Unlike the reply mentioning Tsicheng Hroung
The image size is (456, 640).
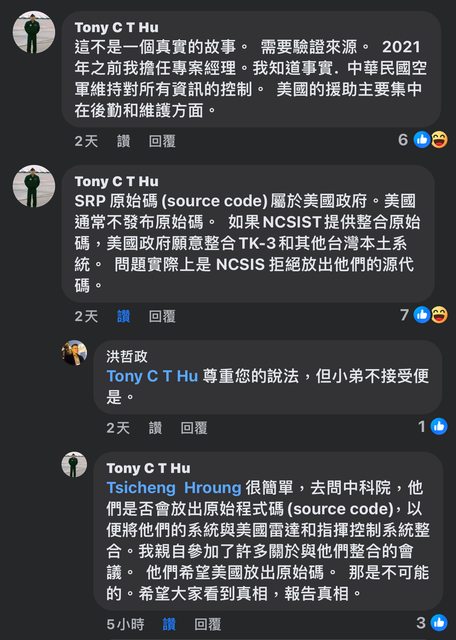(169, 624)
